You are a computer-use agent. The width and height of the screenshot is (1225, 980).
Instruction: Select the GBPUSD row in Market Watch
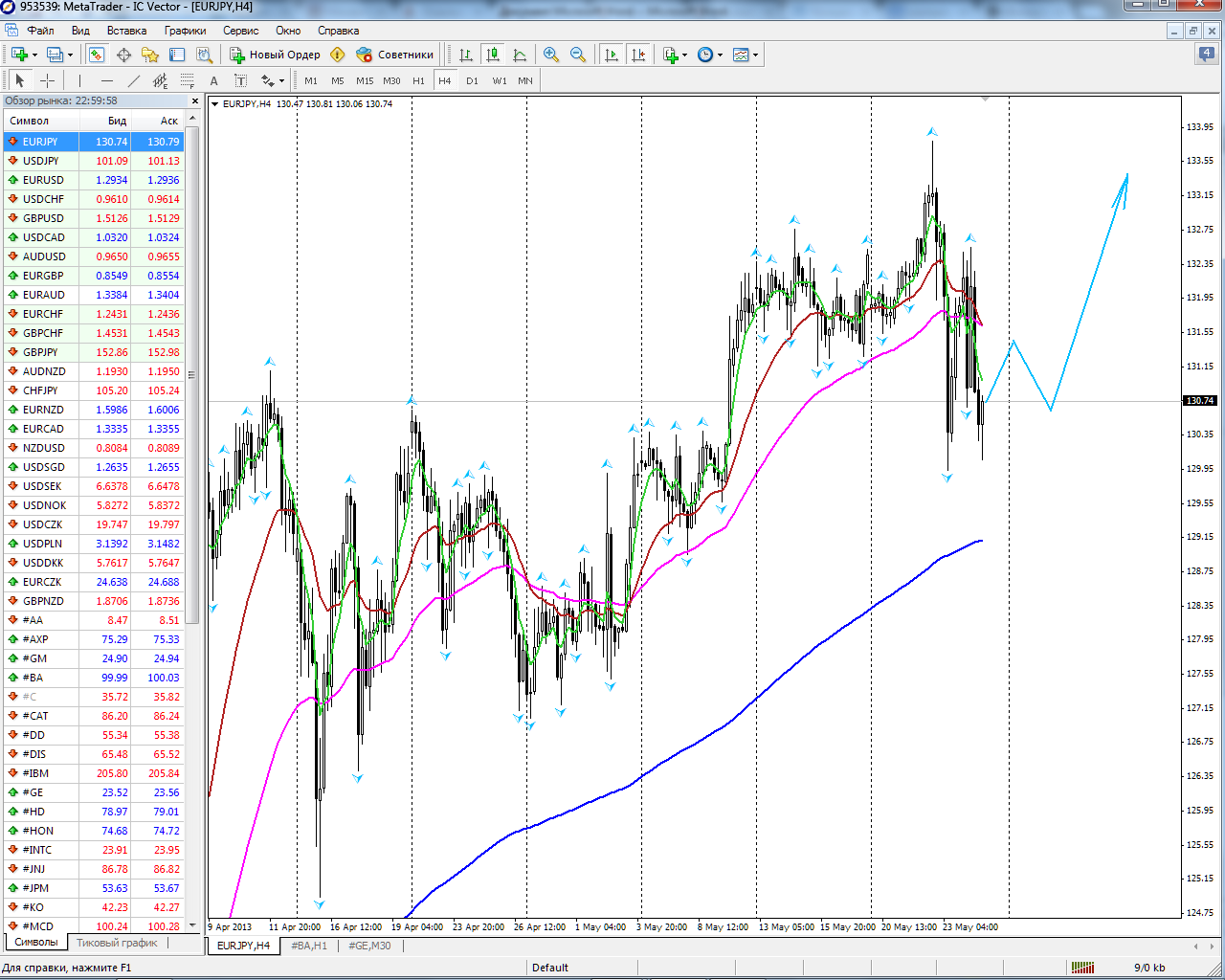[x=43, y=218]
